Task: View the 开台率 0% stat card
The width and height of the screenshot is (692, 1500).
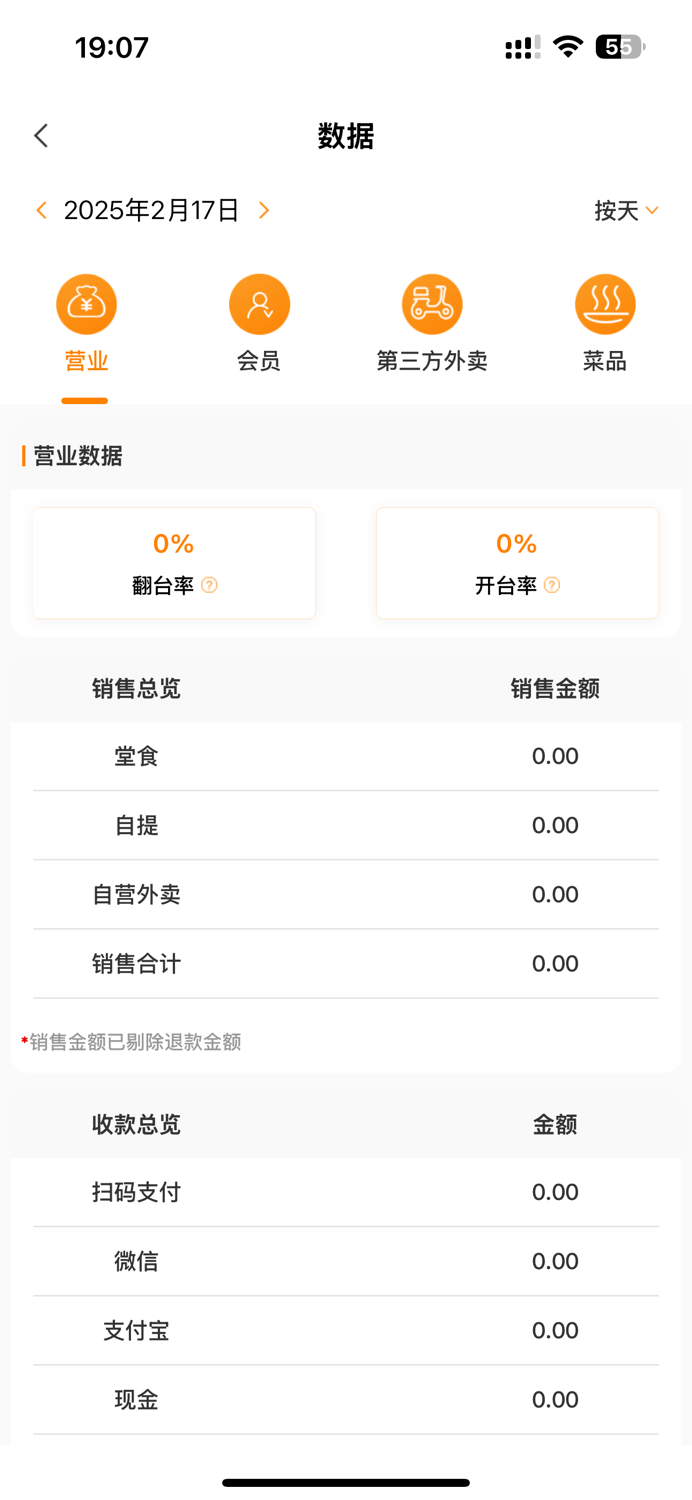Action: click(x=516, y=562)
